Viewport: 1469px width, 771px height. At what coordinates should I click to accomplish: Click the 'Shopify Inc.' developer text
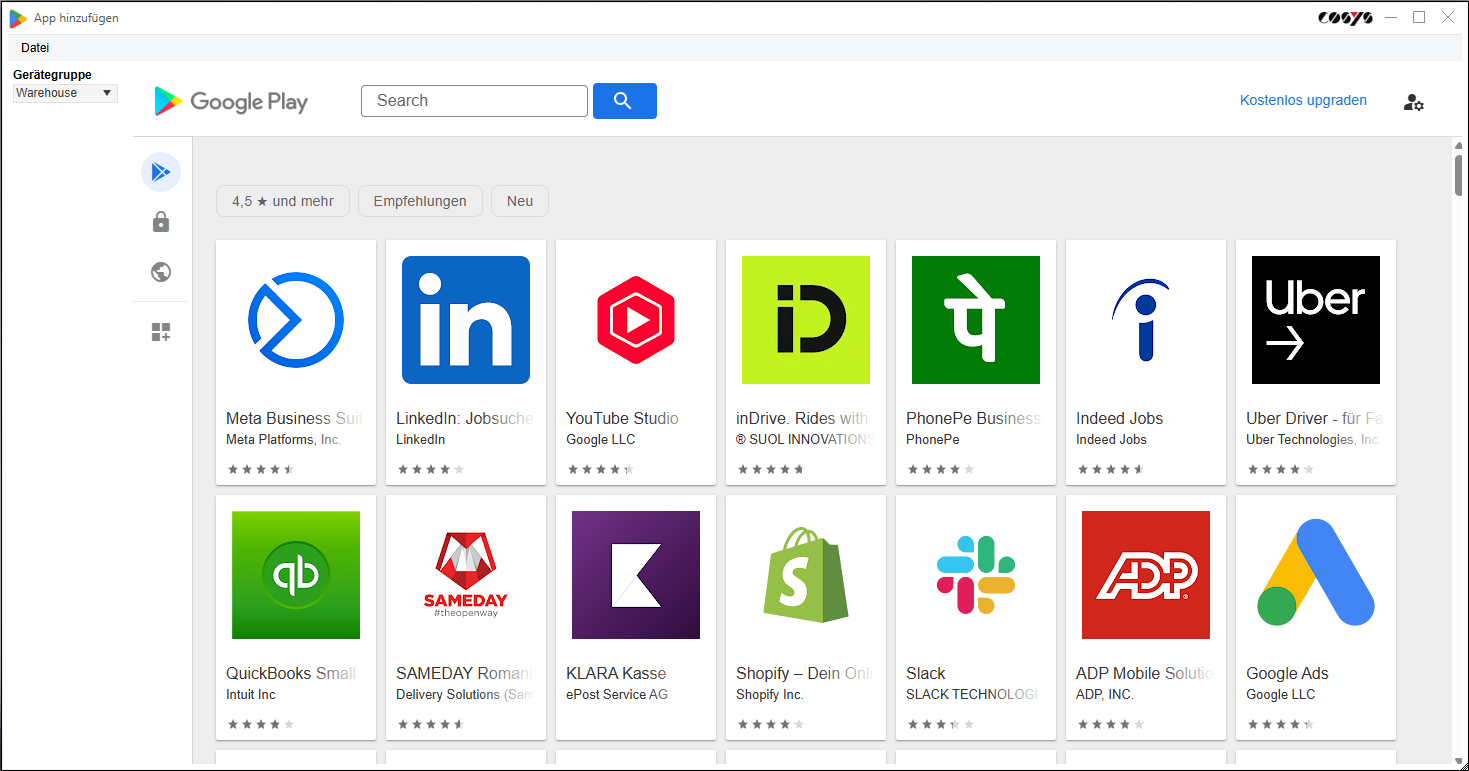(770, 695)
